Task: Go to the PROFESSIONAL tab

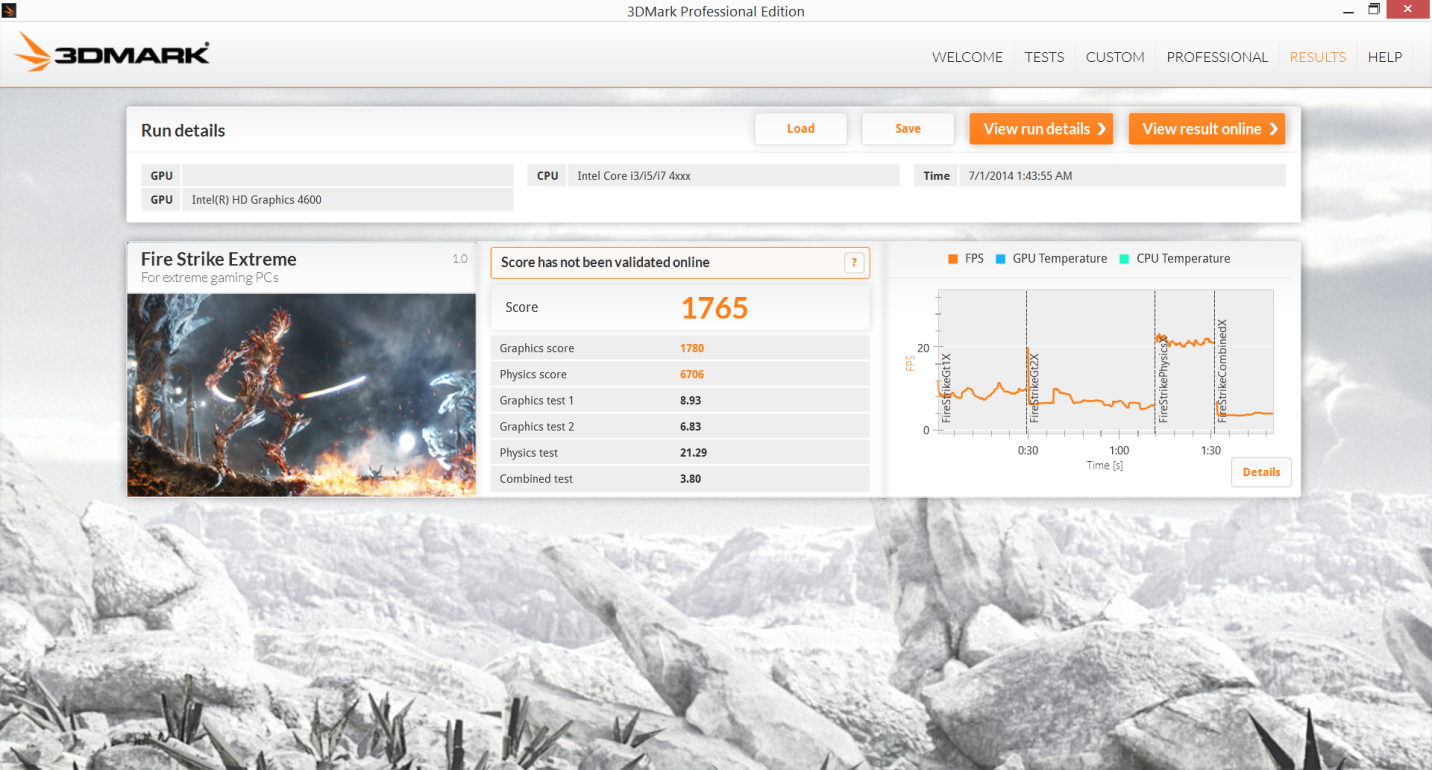Action: click(x=1217, y=57)
